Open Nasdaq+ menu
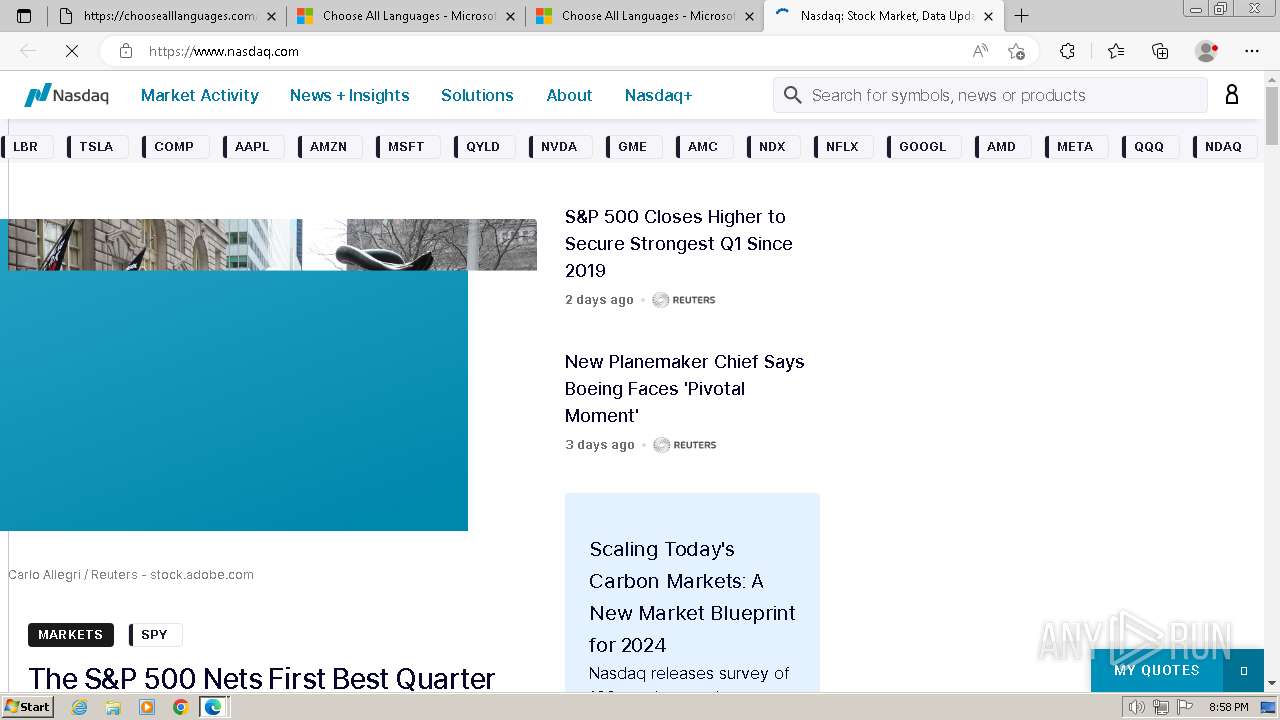1280x720 pixels. point(658,95)
